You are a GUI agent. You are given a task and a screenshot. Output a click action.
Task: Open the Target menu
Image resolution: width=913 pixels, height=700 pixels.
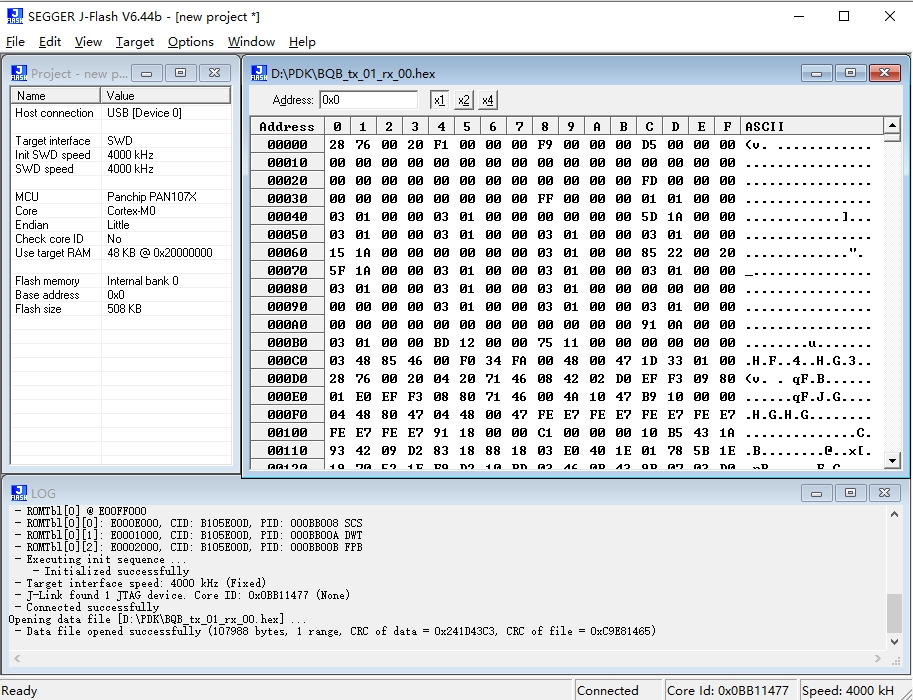[x=135, y=42]
